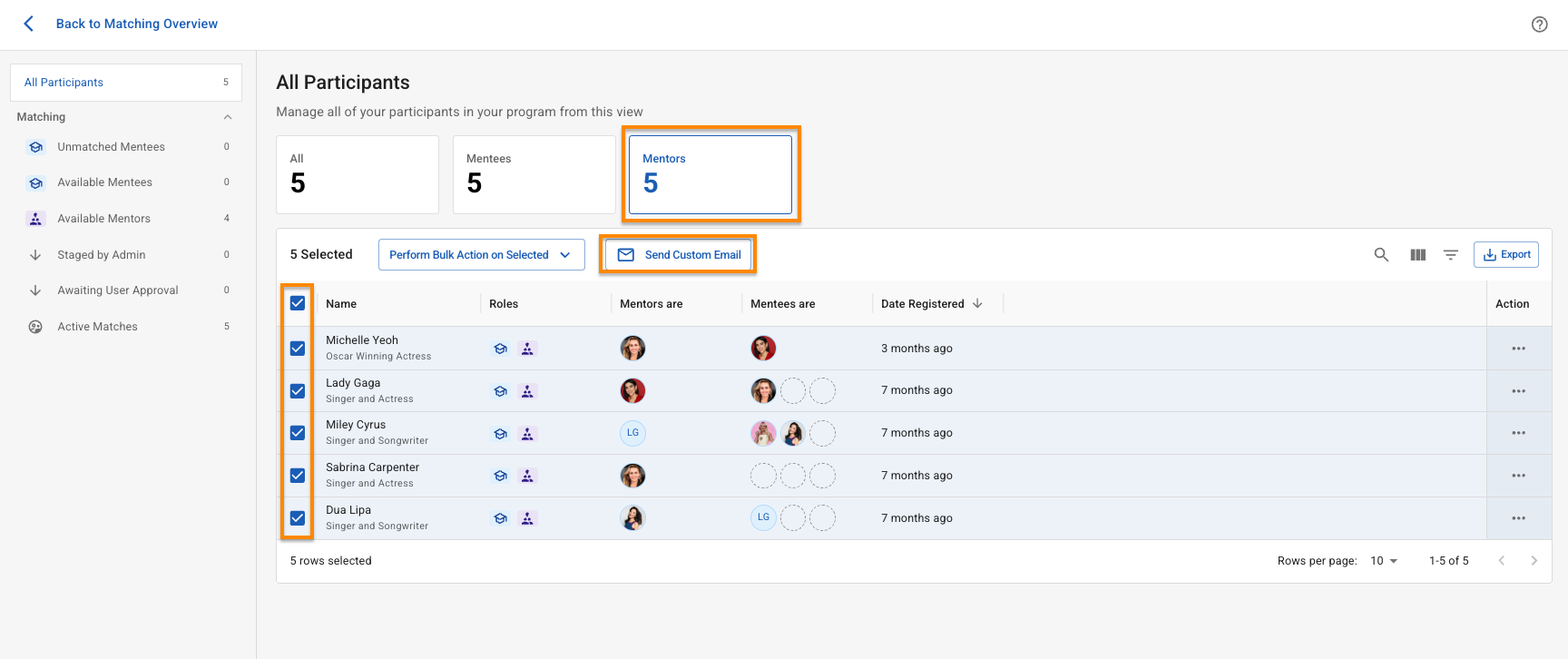
Task: Open action menu for Michelle Yeoh
Action: (x=1518, y=349)
